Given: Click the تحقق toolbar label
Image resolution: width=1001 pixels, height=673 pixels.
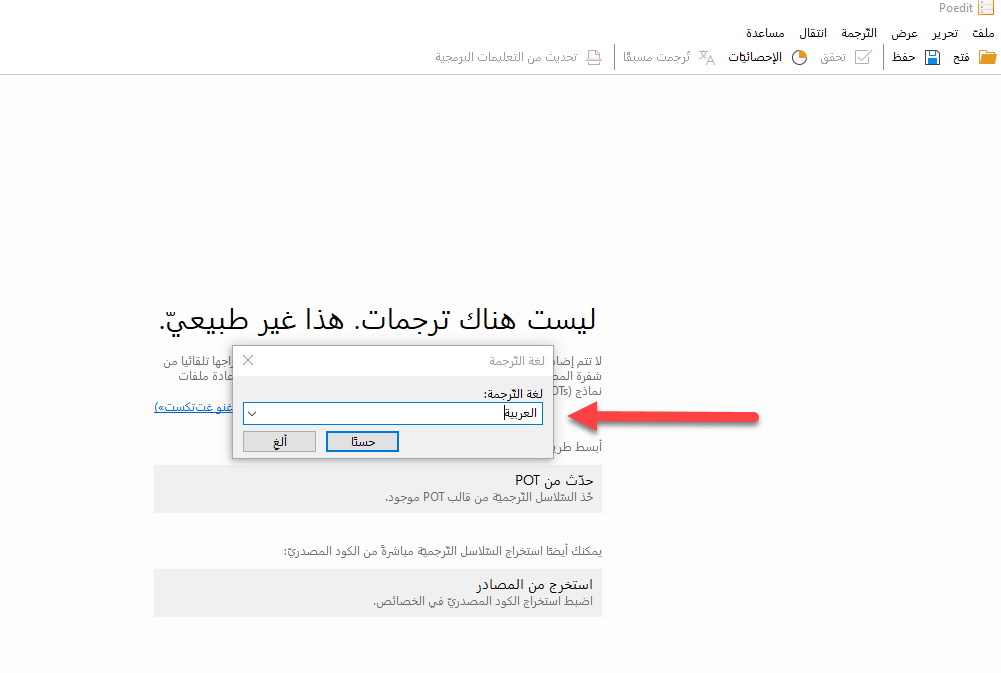Looking at the screenshot, I should pos(833,57).
